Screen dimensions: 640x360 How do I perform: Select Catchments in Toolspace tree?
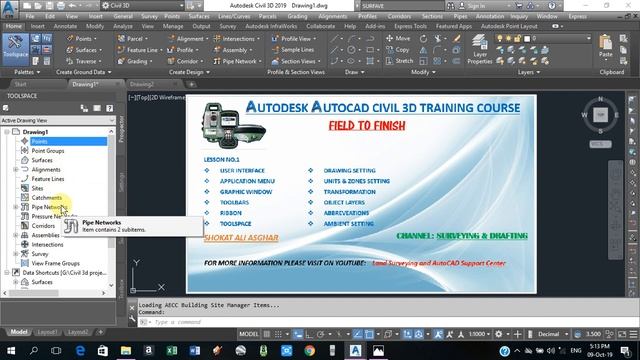pos(47,198)
